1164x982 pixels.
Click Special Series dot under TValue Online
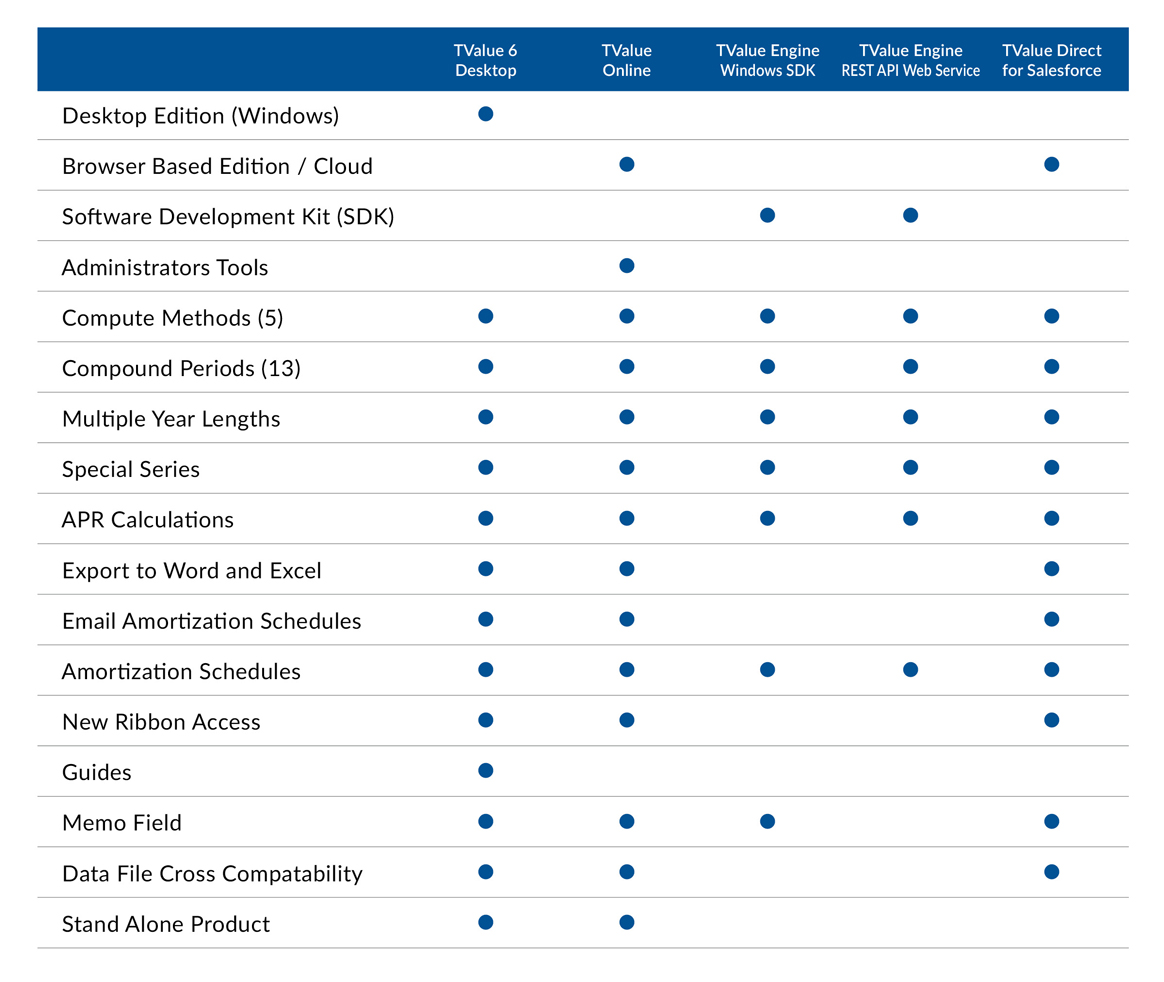click(627, 468)
